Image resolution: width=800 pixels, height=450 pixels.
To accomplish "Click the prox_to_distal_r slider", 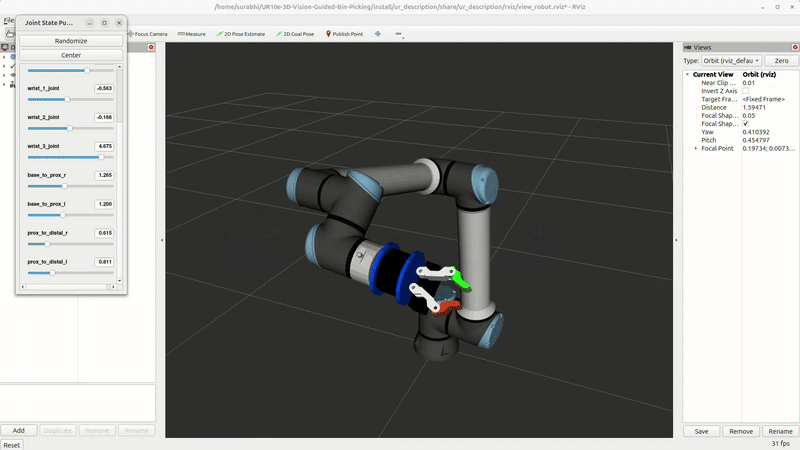I will pyautogui.click(x=70, y=244).
